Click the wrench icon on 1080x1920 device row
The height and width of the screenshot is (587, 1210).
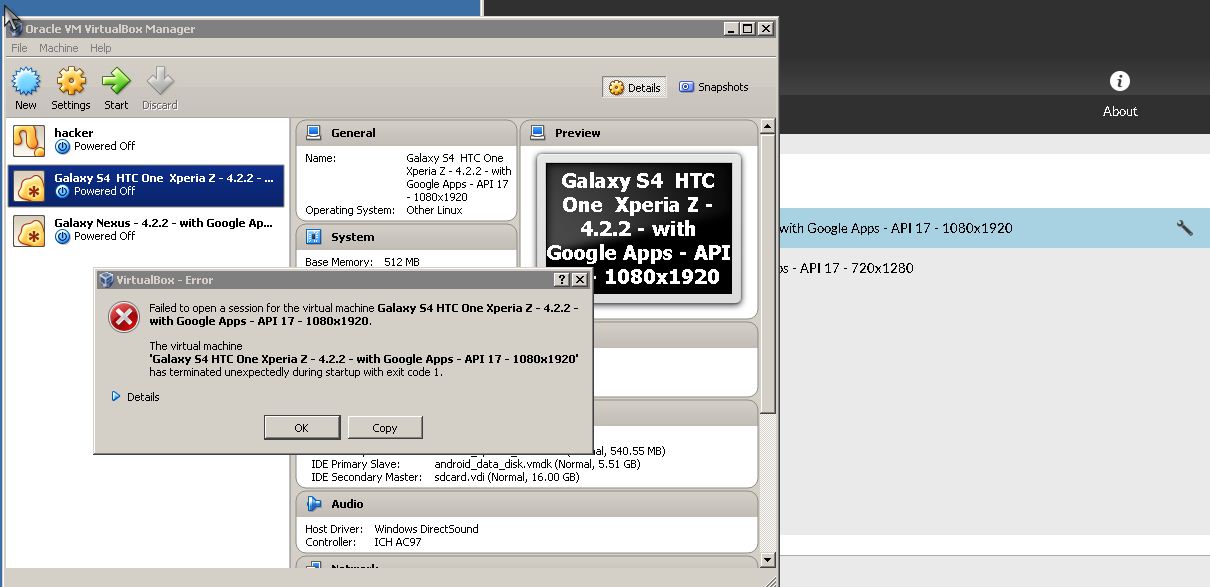tap(1185, 228)
